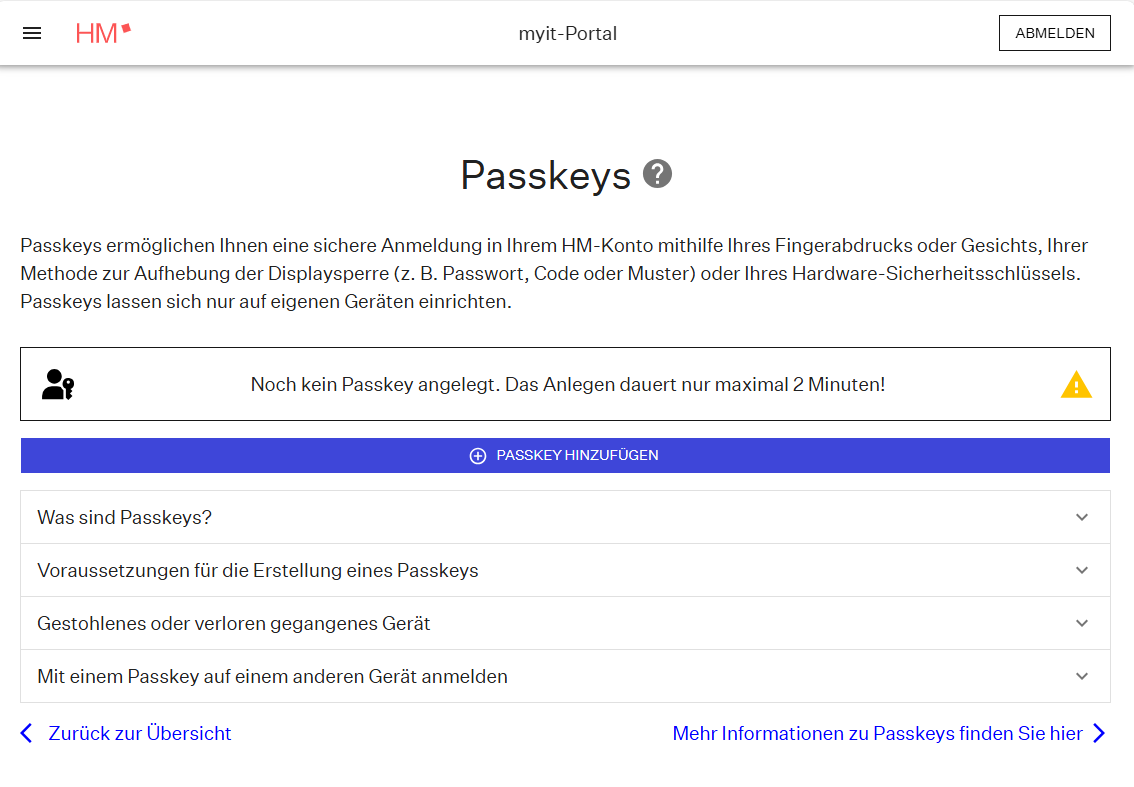Screen dimensions: 1134x787
Task: Follow the Zurück zur Übersicht link
Action: coord(140,733)
